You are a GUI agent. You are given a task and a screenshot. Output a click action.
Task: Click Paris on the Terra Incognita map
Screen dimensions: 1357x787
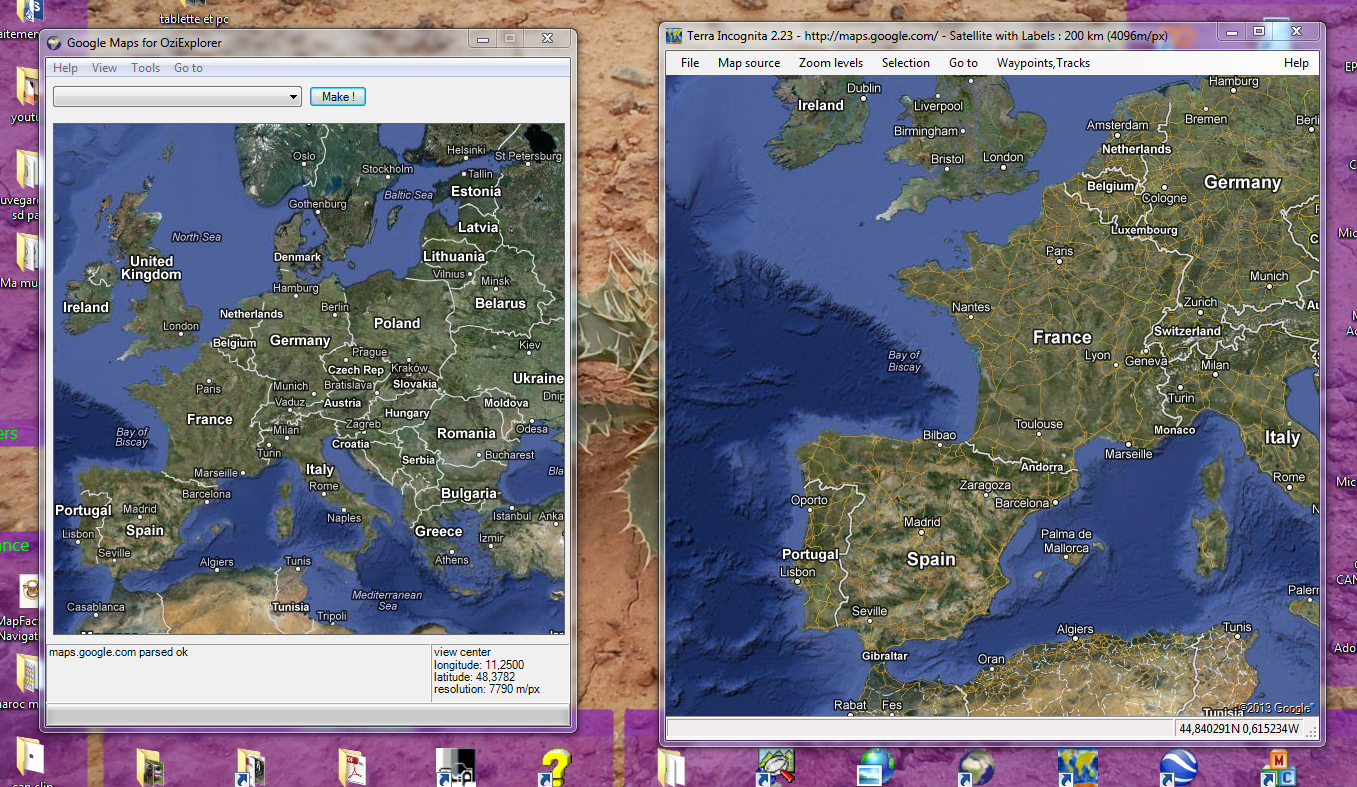click(x=1058, y=251)
